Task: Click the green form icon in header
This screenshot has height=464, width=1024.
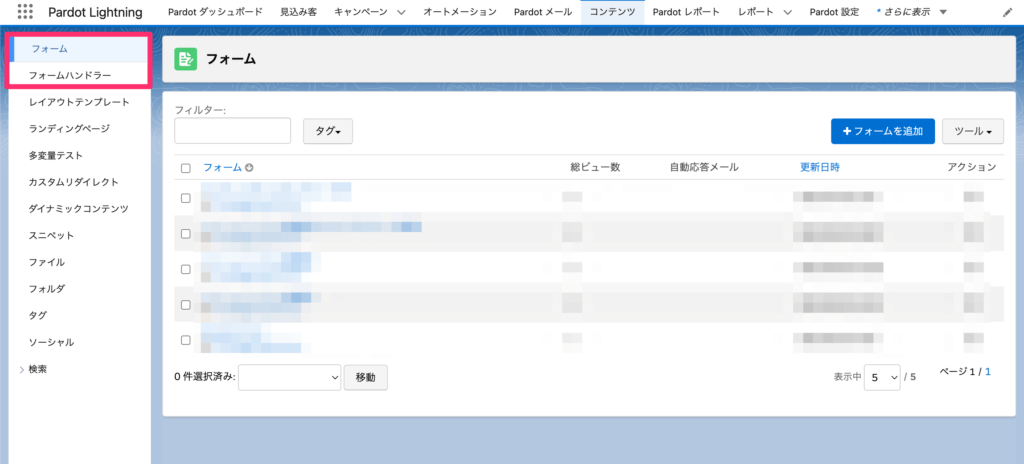Action: click(185, 59)
